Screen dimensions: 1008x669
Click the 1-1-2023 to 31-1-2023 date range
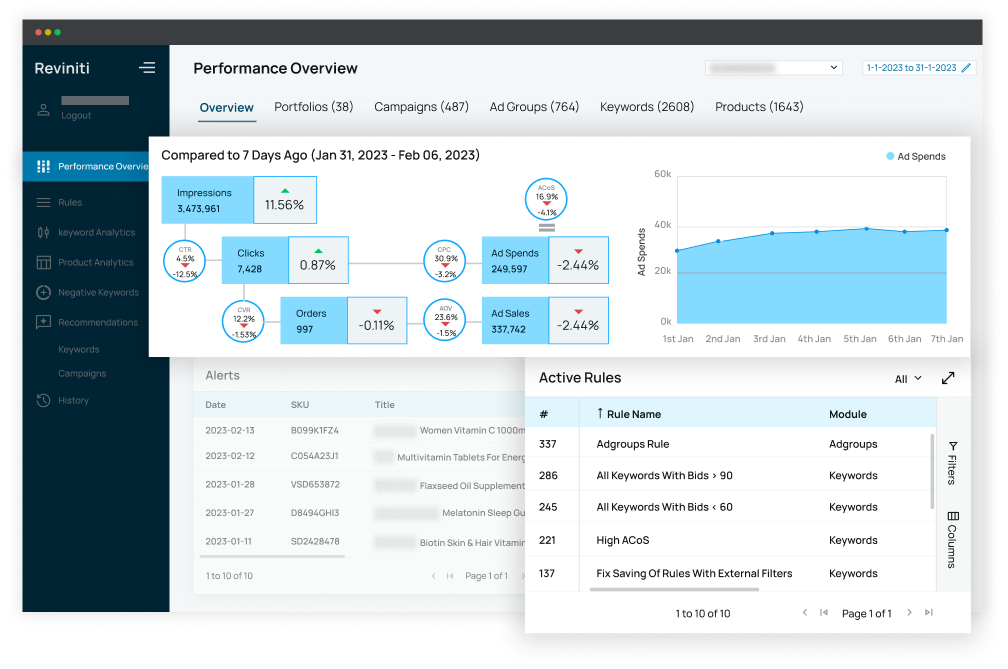[x=911, y=67]
